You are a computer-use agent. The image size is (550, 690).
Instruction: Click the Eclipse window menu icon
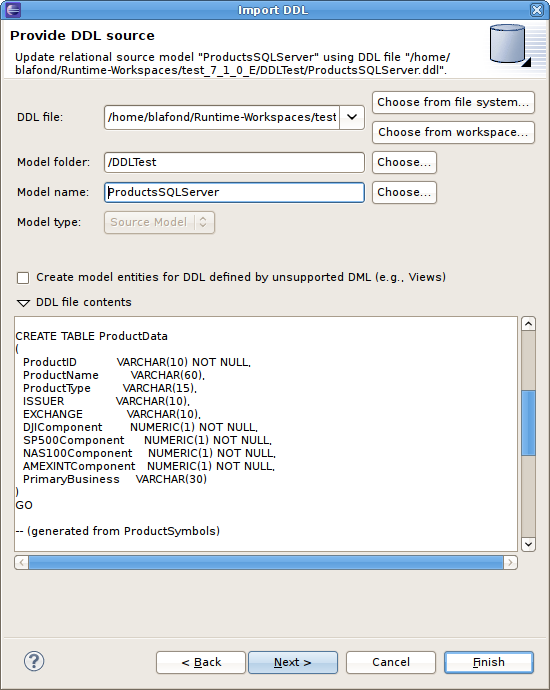13,9
